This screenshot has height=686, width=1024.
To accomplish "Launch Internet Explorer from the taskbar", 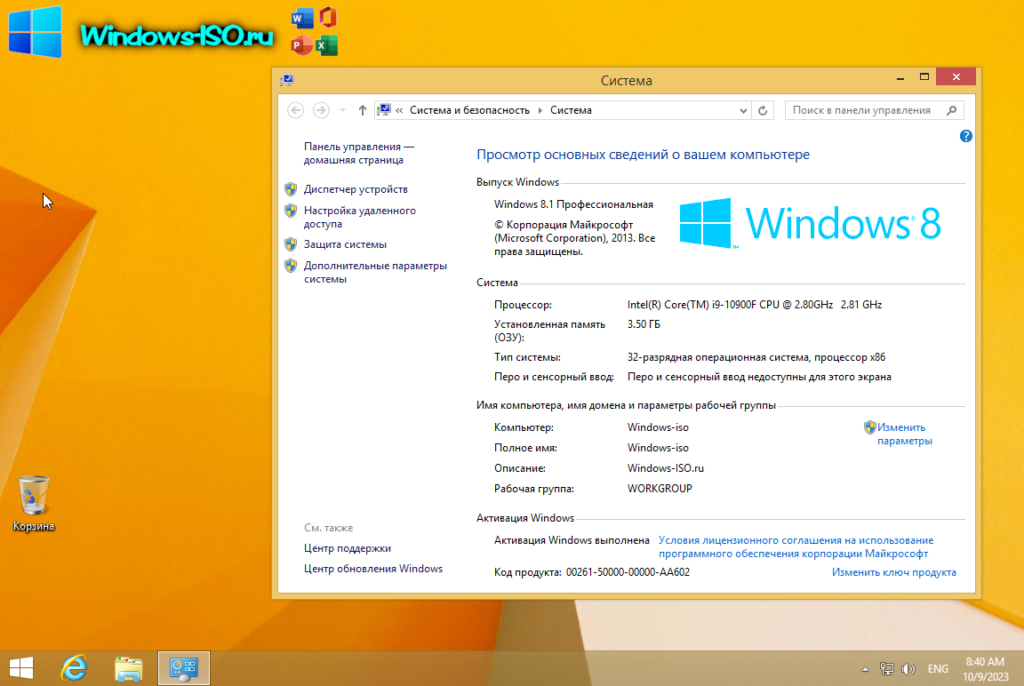I will coord(74,668).
